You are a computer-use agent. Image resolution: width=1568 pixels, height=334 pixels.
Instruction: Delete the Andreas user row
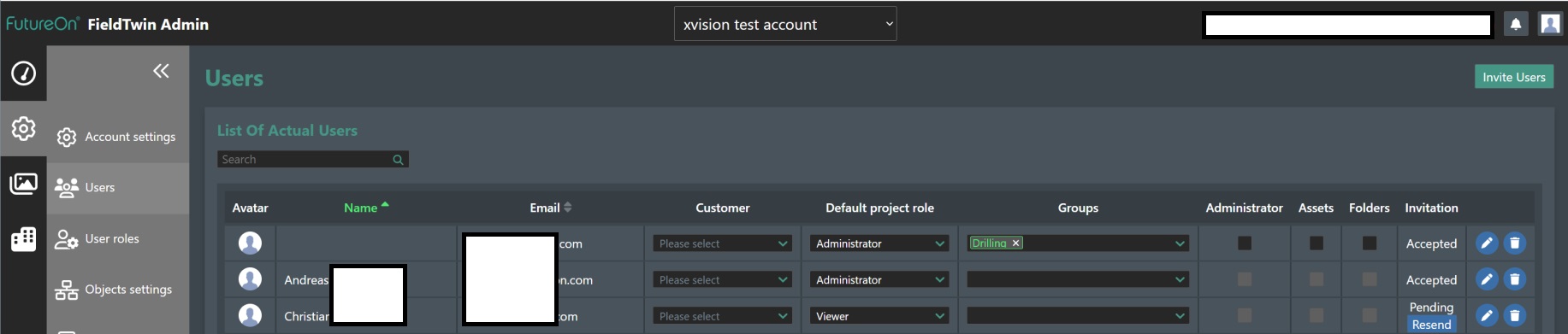click(1514, 279)
